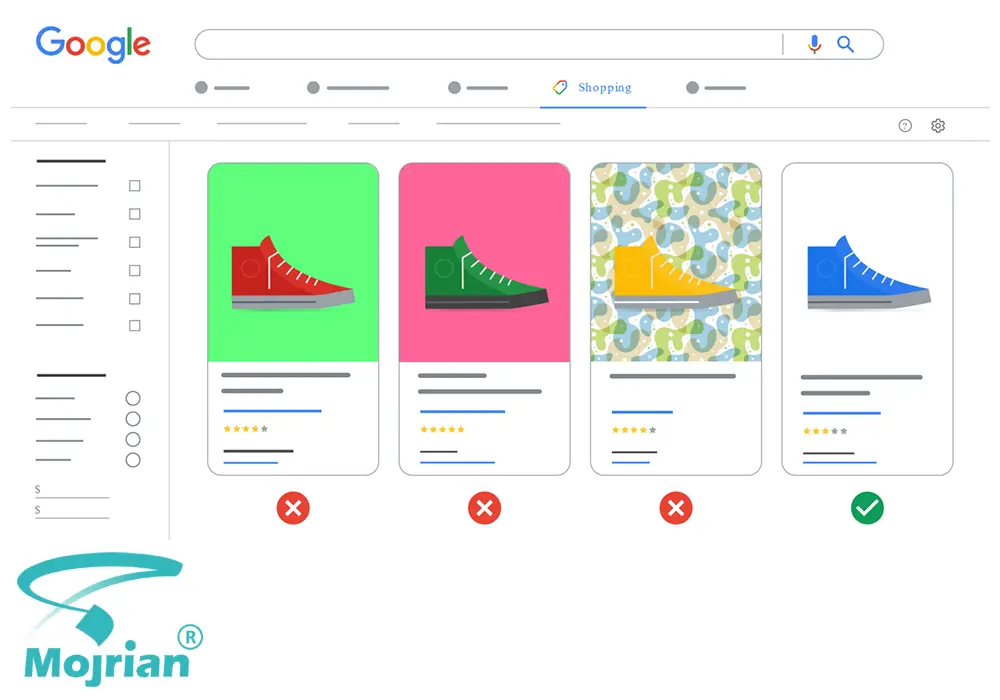
Task: Open the settings gear icon
Action: click(938, 126)
